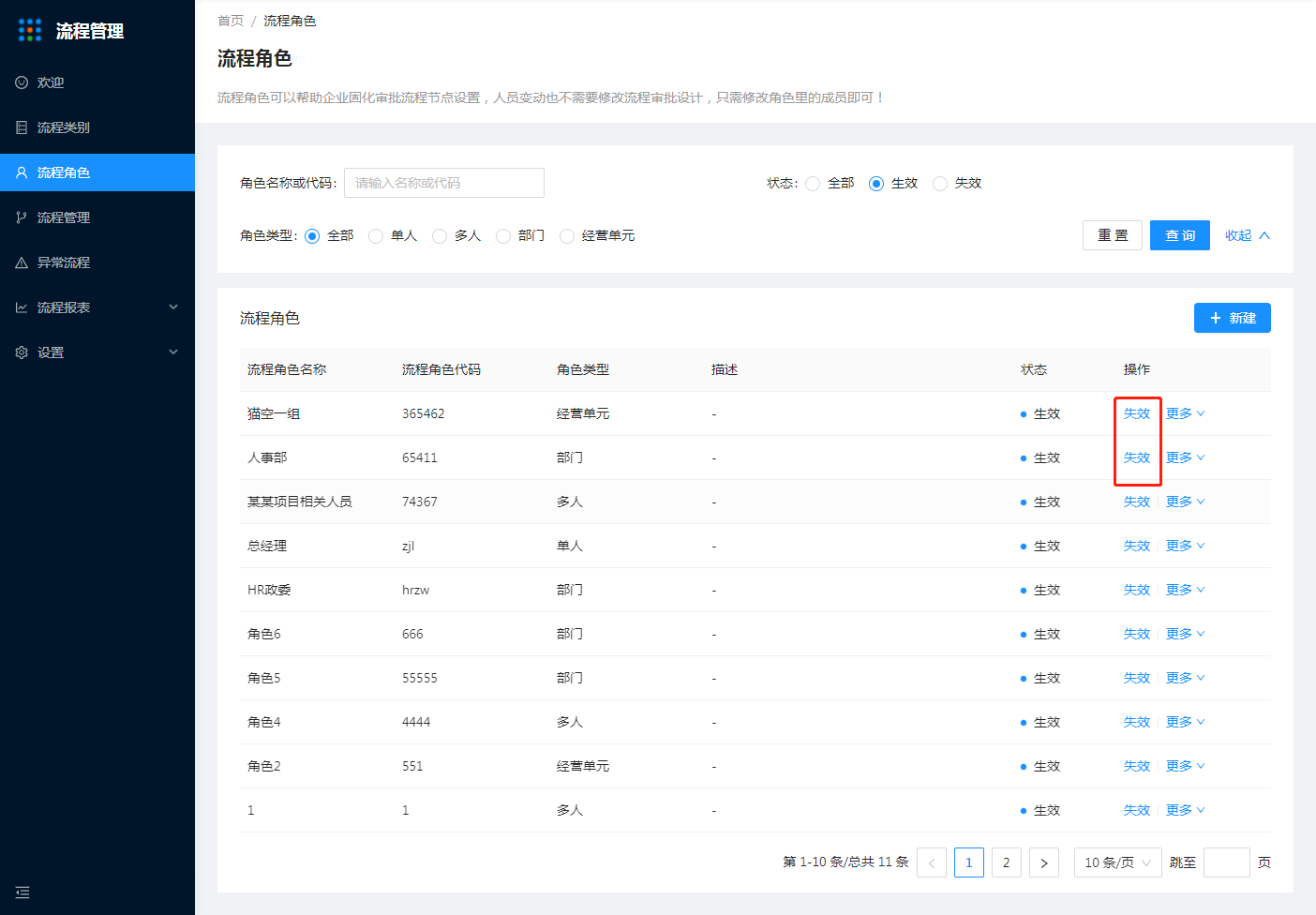Open 更多 dropdown for 某某项目相关人员
Viewport: 1316px width, 915px height.
coord(1185,502)
